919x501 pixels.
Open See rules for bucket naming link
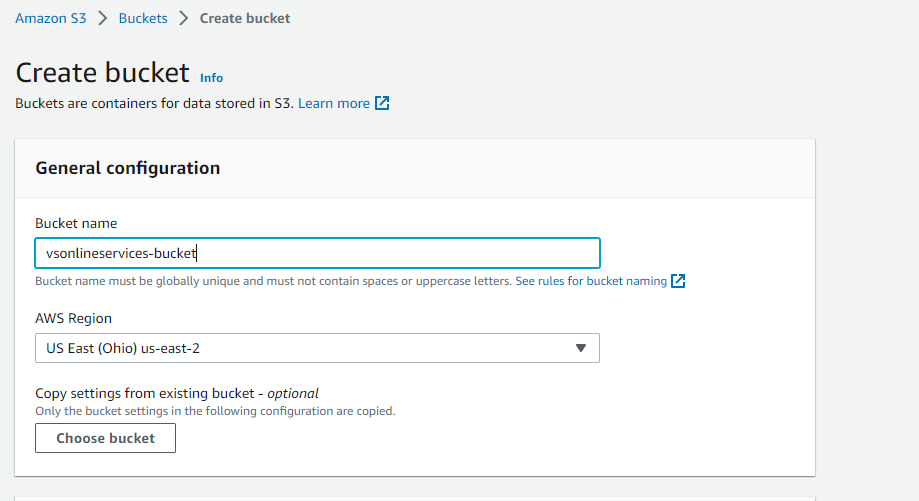591,281
